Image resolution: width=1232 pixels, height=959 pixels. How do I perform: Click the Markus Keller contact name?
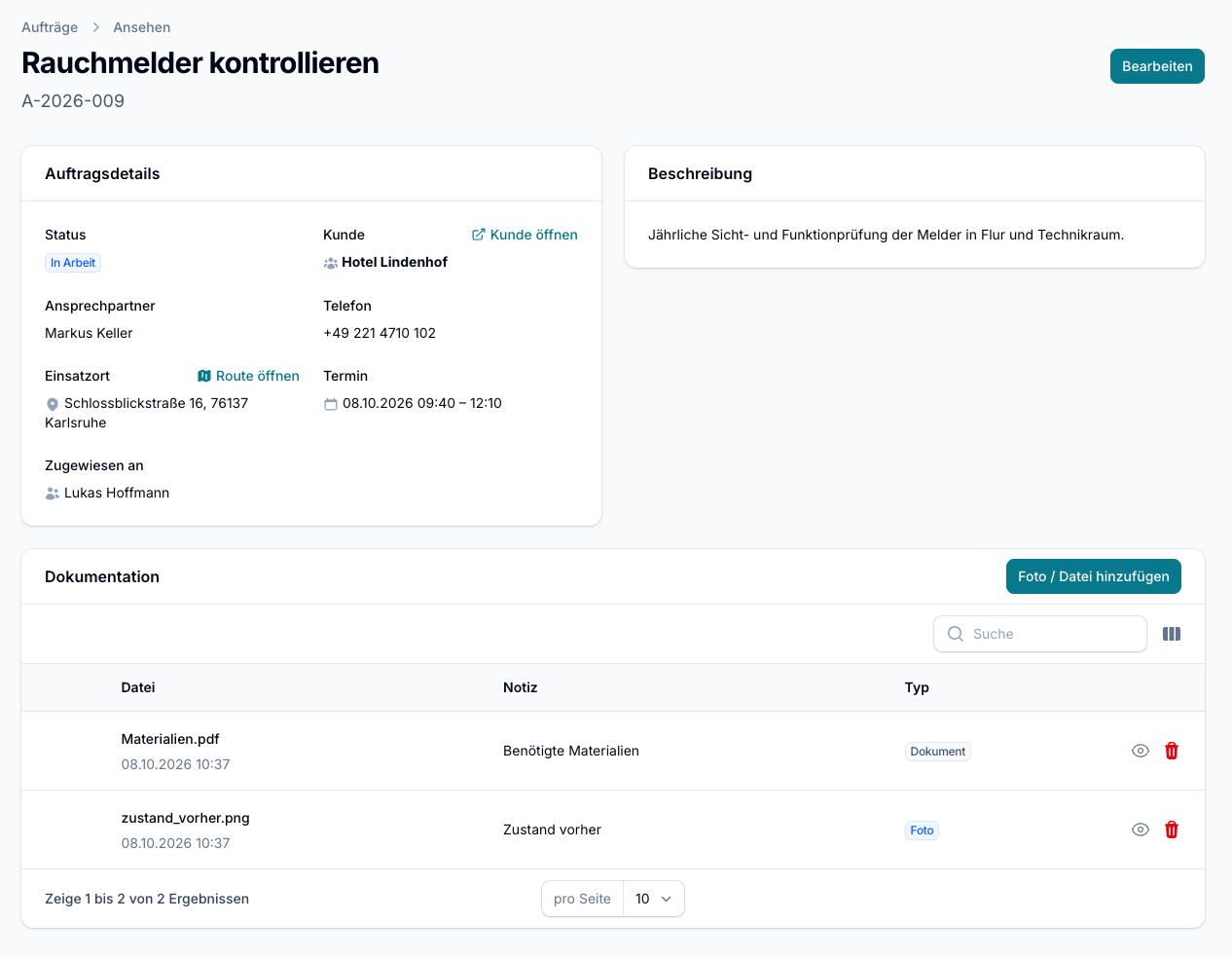click(x=89, y=333)
